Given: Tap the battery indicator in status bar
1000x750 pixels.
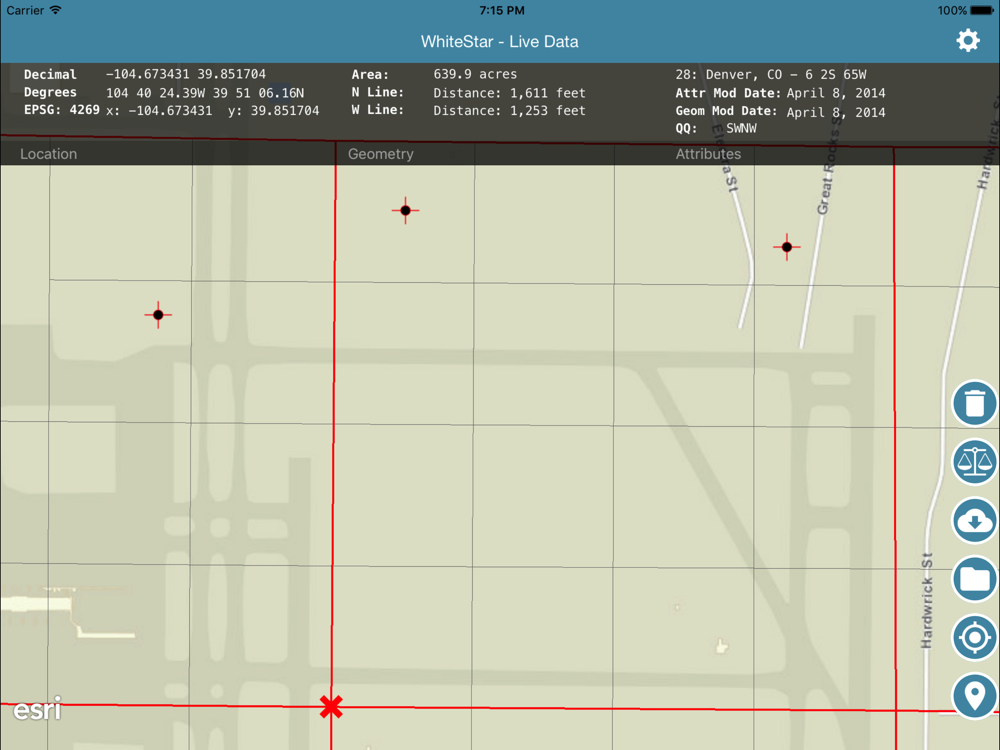Looking at the screenshot, I should pos(981,10).
